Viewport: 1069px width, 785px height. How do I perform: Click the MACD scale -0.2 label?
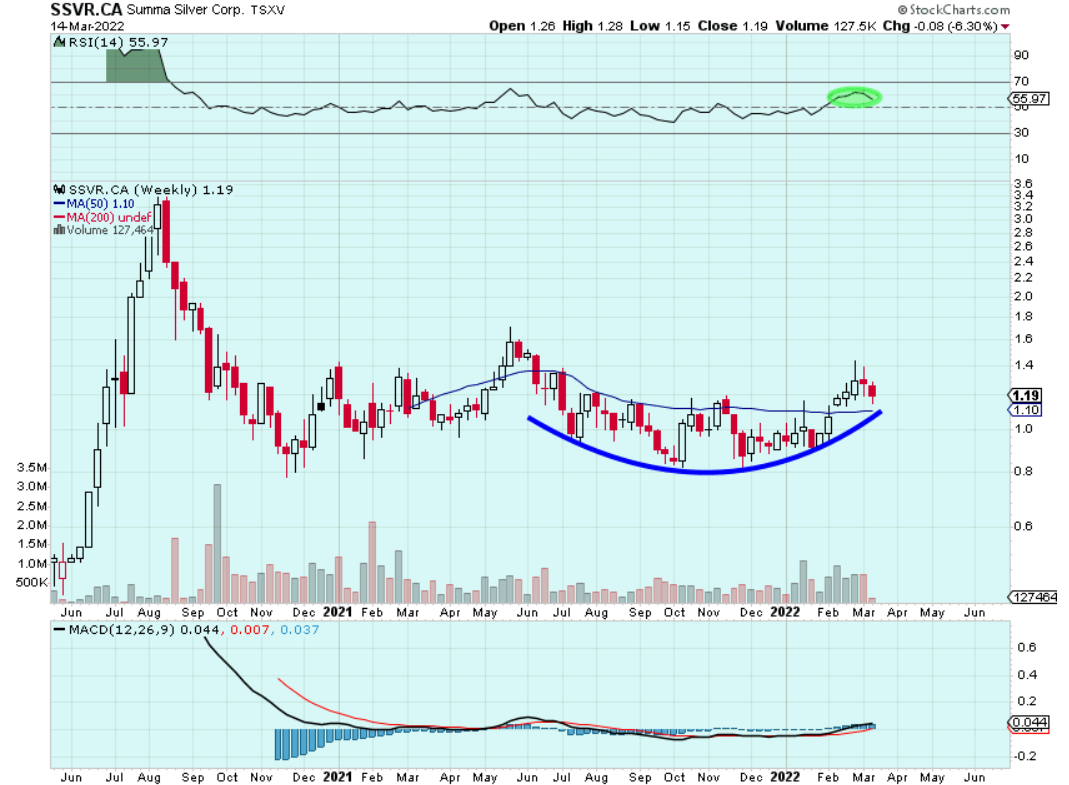coord(1025,756)
